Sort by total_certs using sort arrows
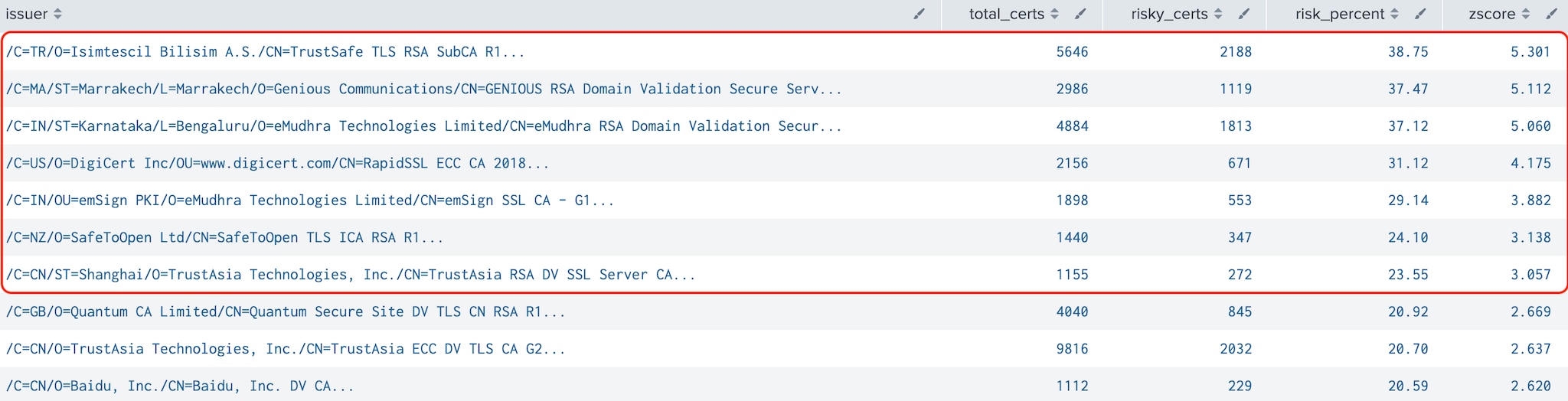Image resolution: width=1568 pixels, height=401 pixels. pyautogui.click(x=1055, y=14)
